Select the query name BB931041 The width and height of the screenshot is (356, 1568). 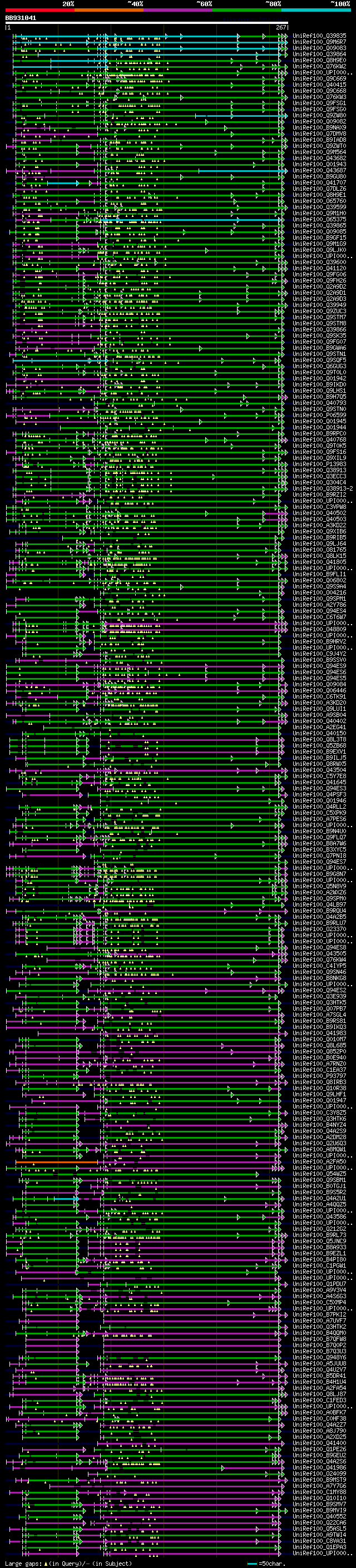21,18
